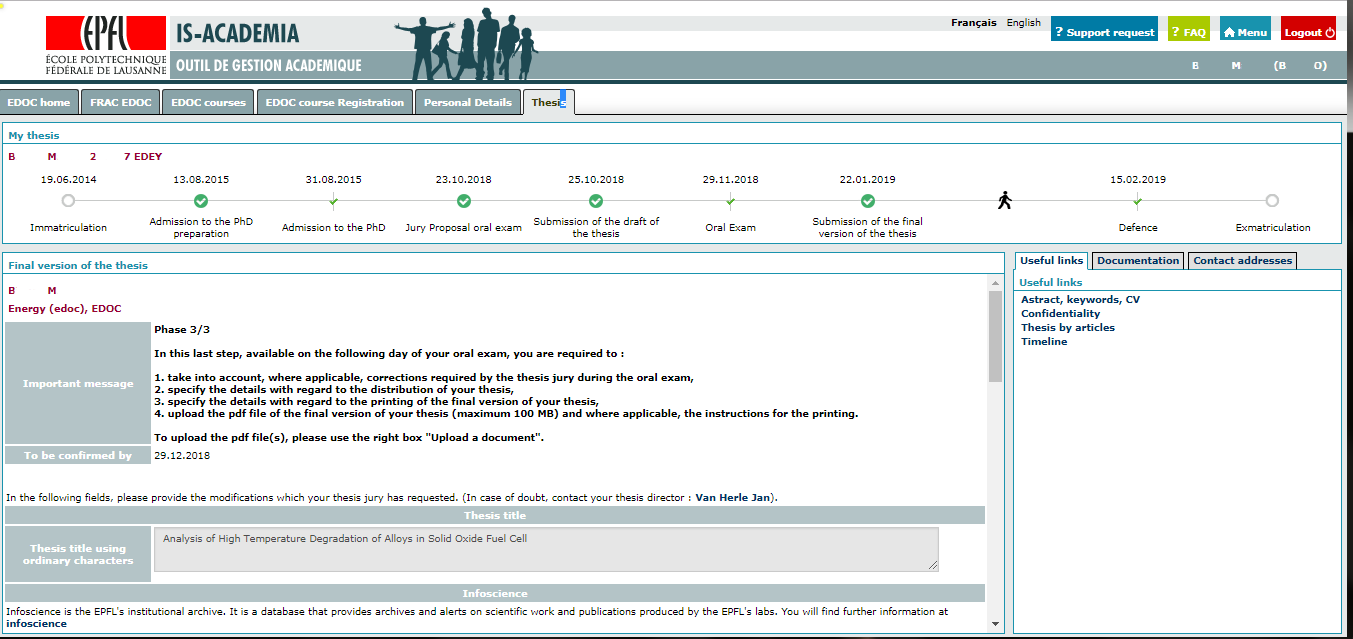Open the EDOC courses tab
Image resolution: width=1353 pixels, height=639 pixels.
(x=208, y=102)
